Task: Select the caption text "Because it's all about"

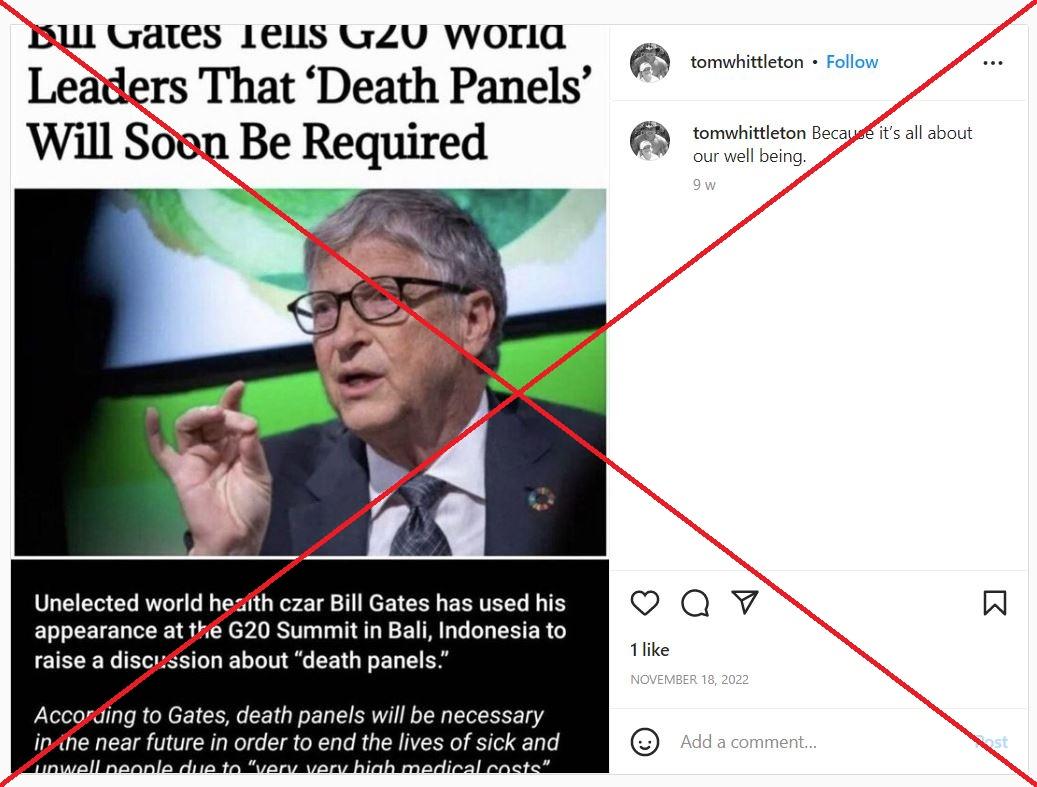Action: [892, 133]
